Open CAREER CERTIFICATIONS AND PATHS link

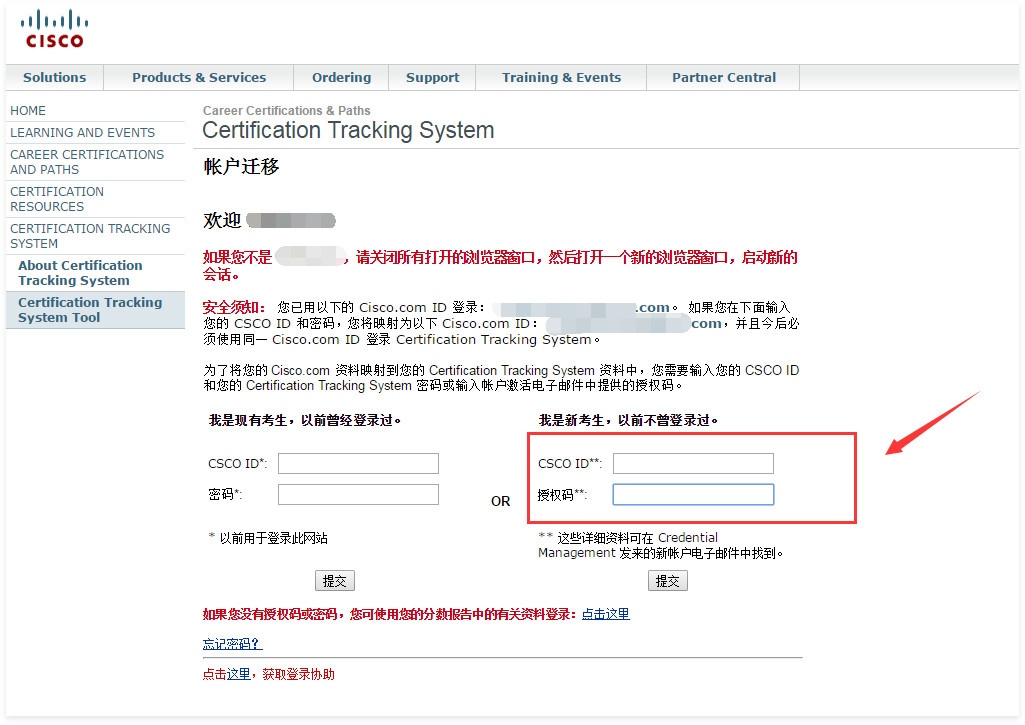87,162
